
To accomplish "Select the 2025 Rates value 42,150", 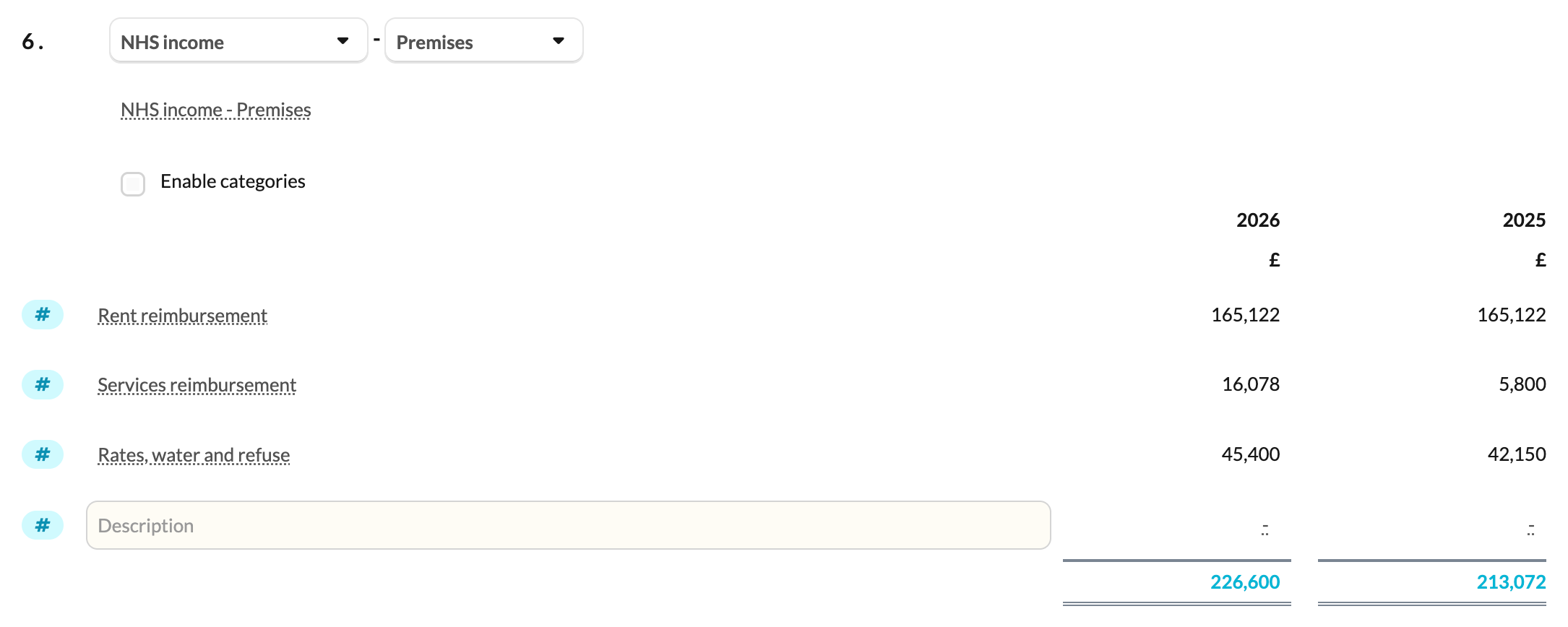I will [1517, 454].
